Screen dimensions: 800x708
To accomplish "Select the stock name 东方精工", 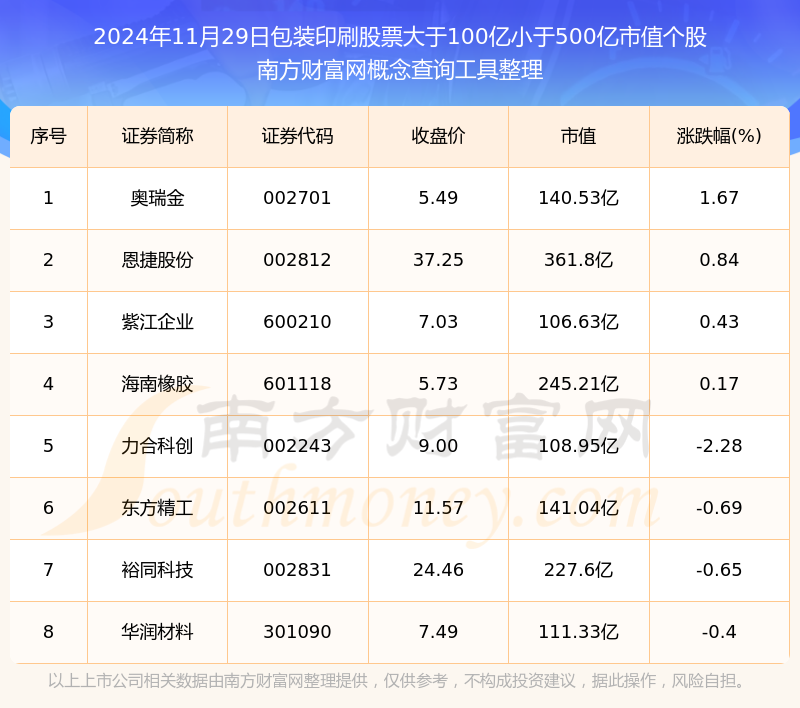I will 157,508.
